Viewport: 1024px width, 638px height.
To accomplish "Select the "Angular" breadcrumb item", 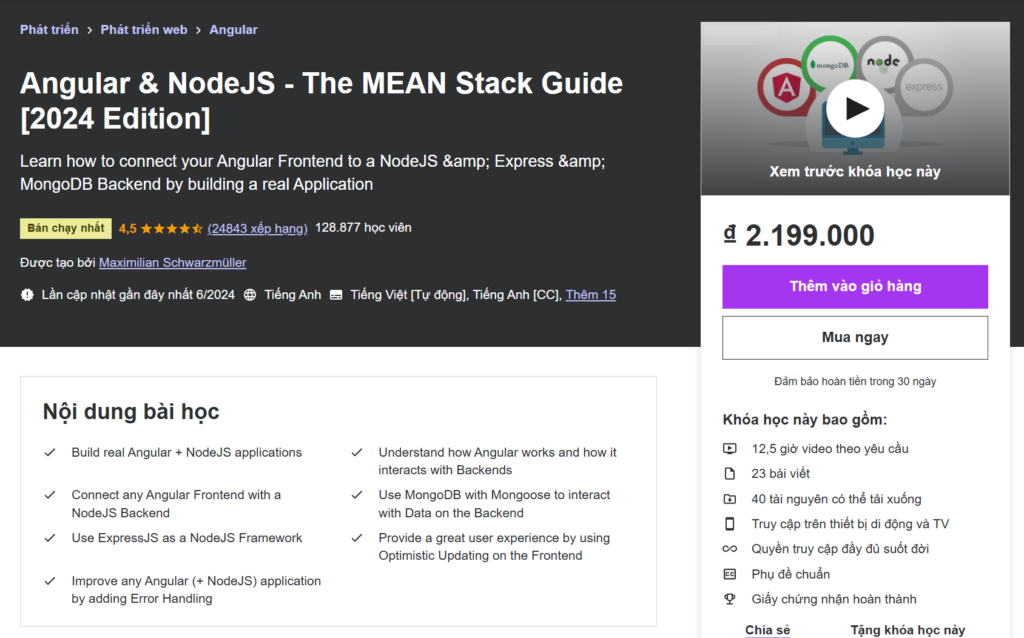I will pos(233,29).
